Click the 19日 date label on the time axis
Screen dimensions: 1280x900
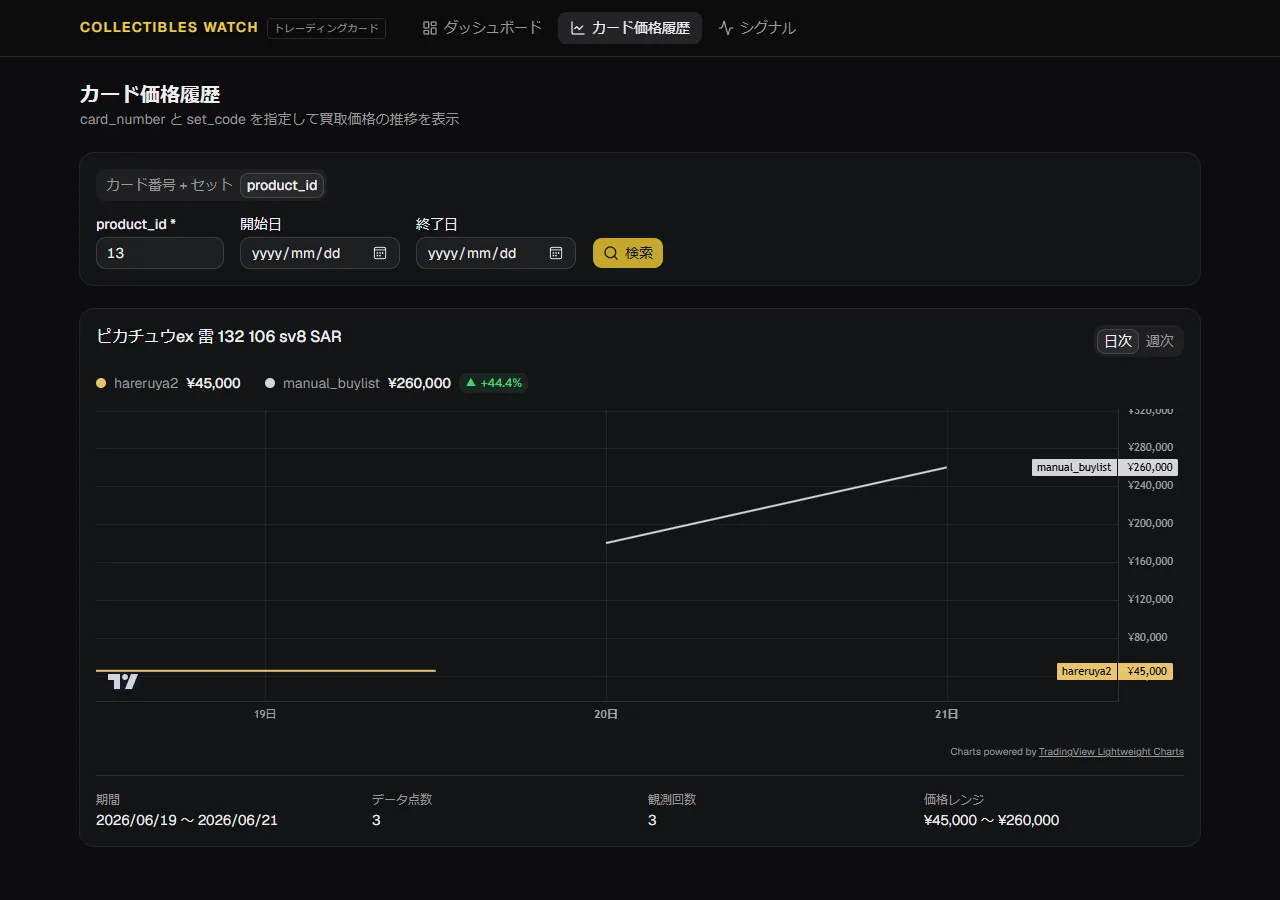click(265, 714)
